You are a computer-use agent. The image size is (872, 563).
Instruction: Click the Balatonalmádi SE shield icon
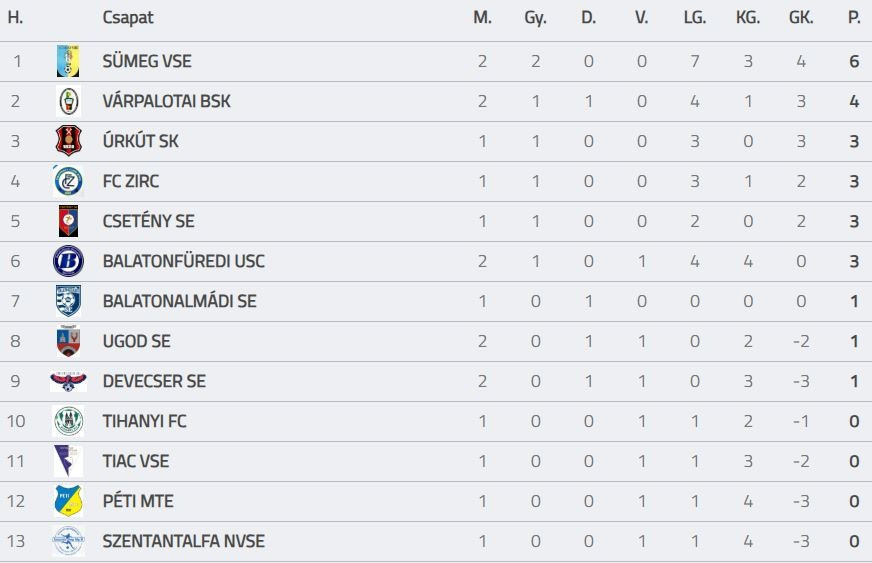(x=68, y=301)
